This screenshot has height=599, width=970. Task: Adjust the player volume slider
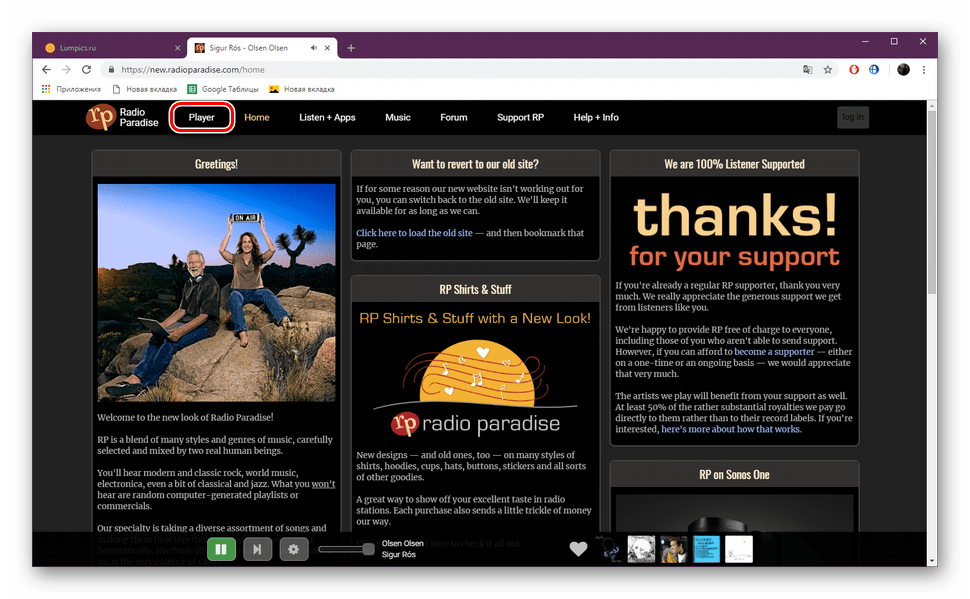[346, 548]
